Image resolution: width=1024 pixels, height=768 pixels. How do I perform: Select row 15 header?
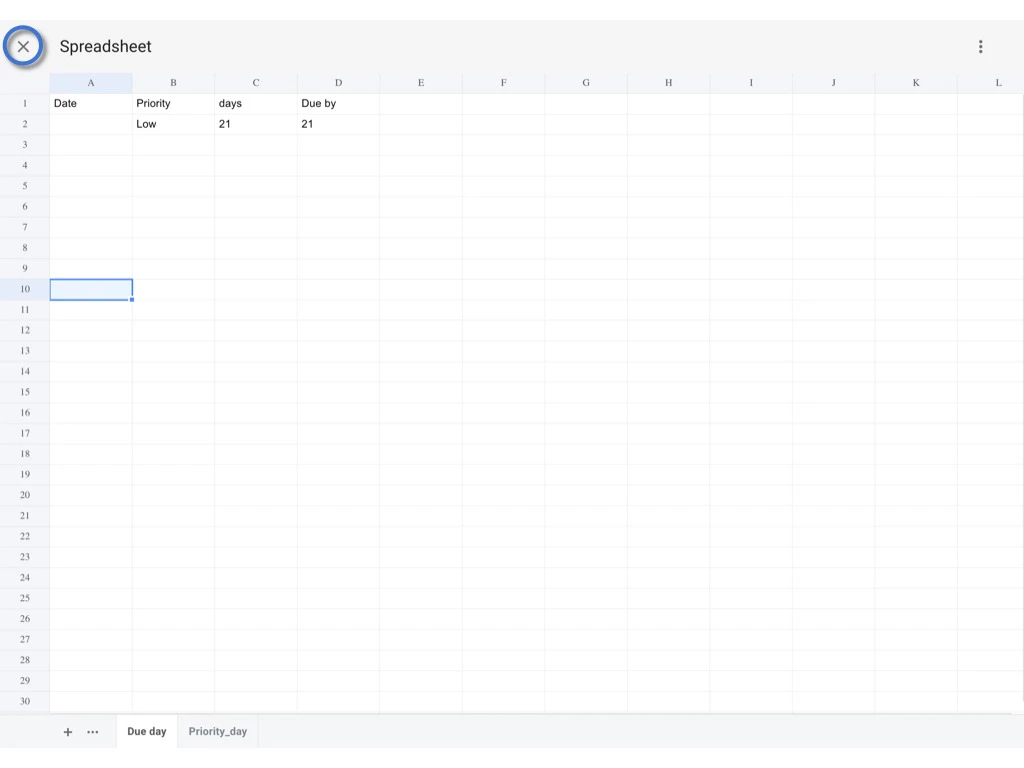pyautogui.click(x=25, y=392)
